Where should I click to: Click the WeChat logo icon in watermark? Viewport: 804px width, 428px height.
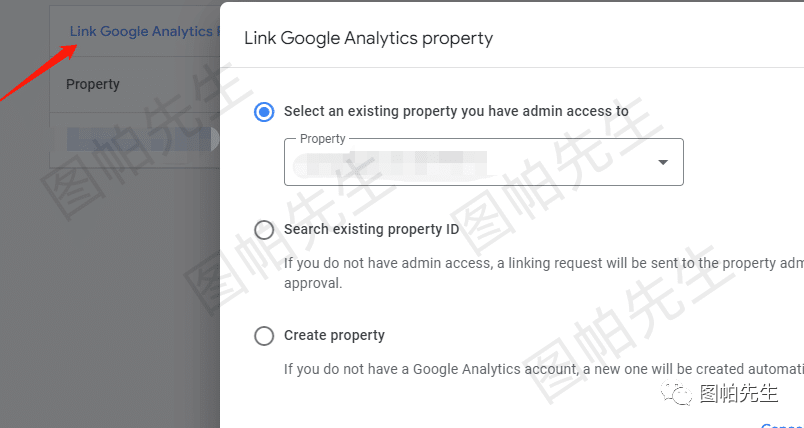[x=676, y=393]
